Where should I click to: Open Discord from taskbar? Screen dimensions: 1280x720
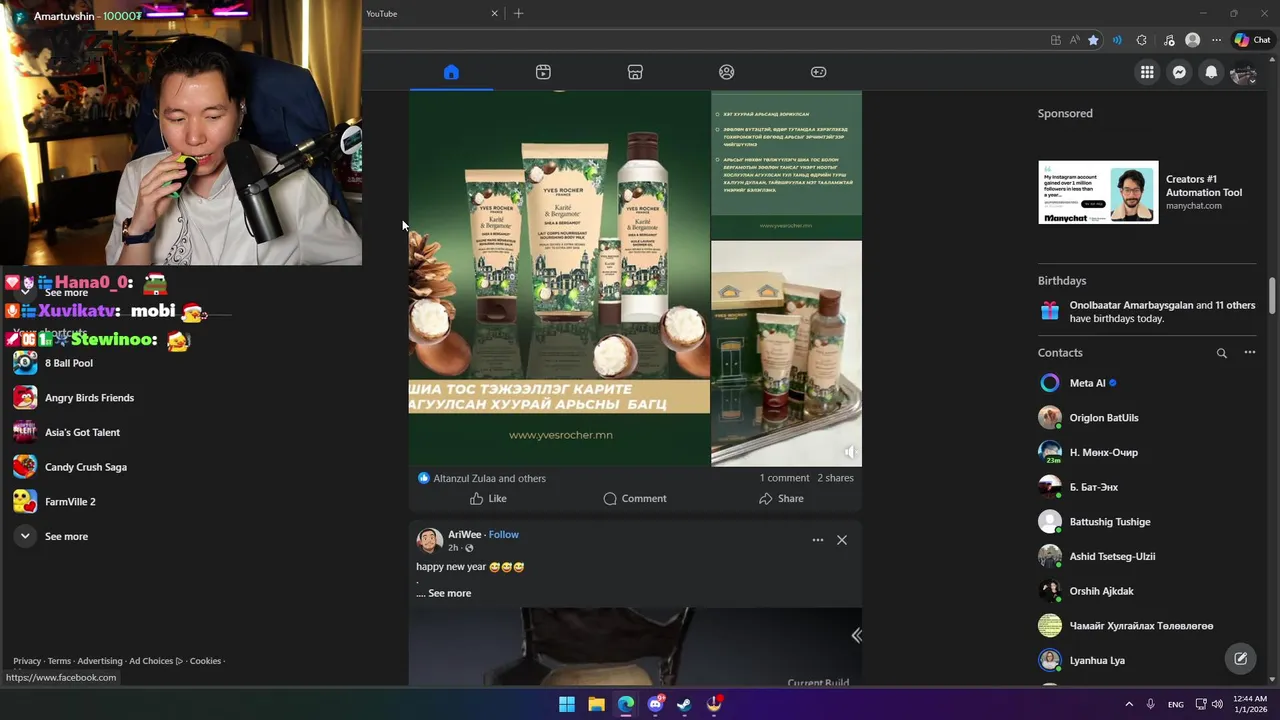(655, 704)
